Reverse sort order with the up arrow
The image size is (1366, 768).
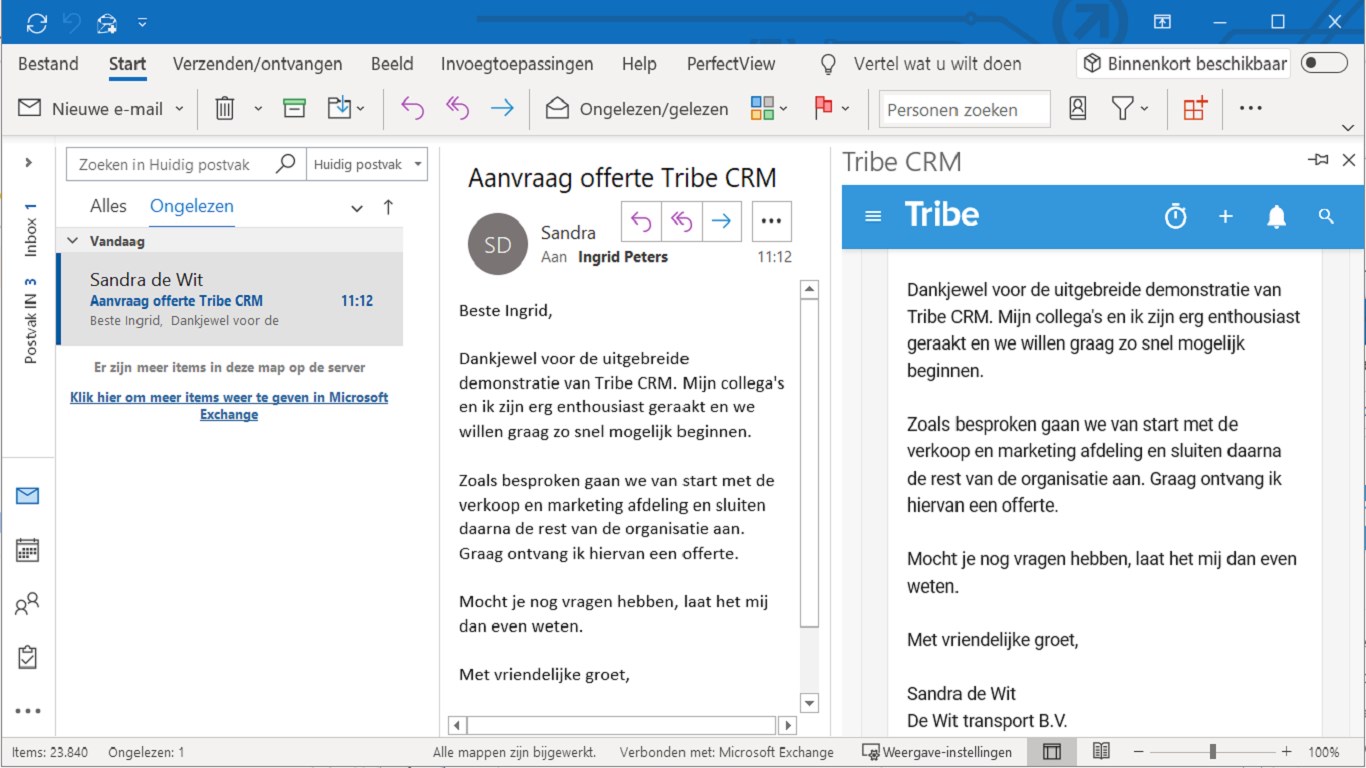tap(388, 207)
